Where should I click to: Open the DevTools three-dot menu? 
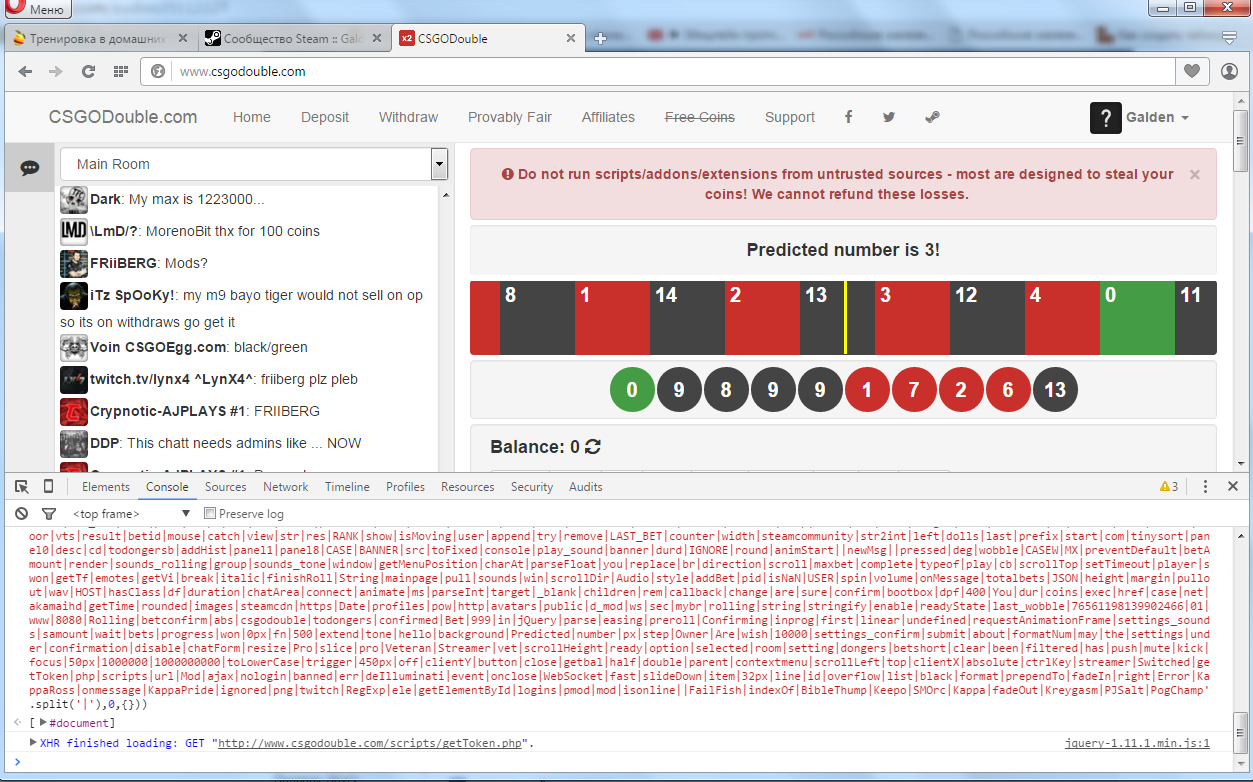point(1205,487)
